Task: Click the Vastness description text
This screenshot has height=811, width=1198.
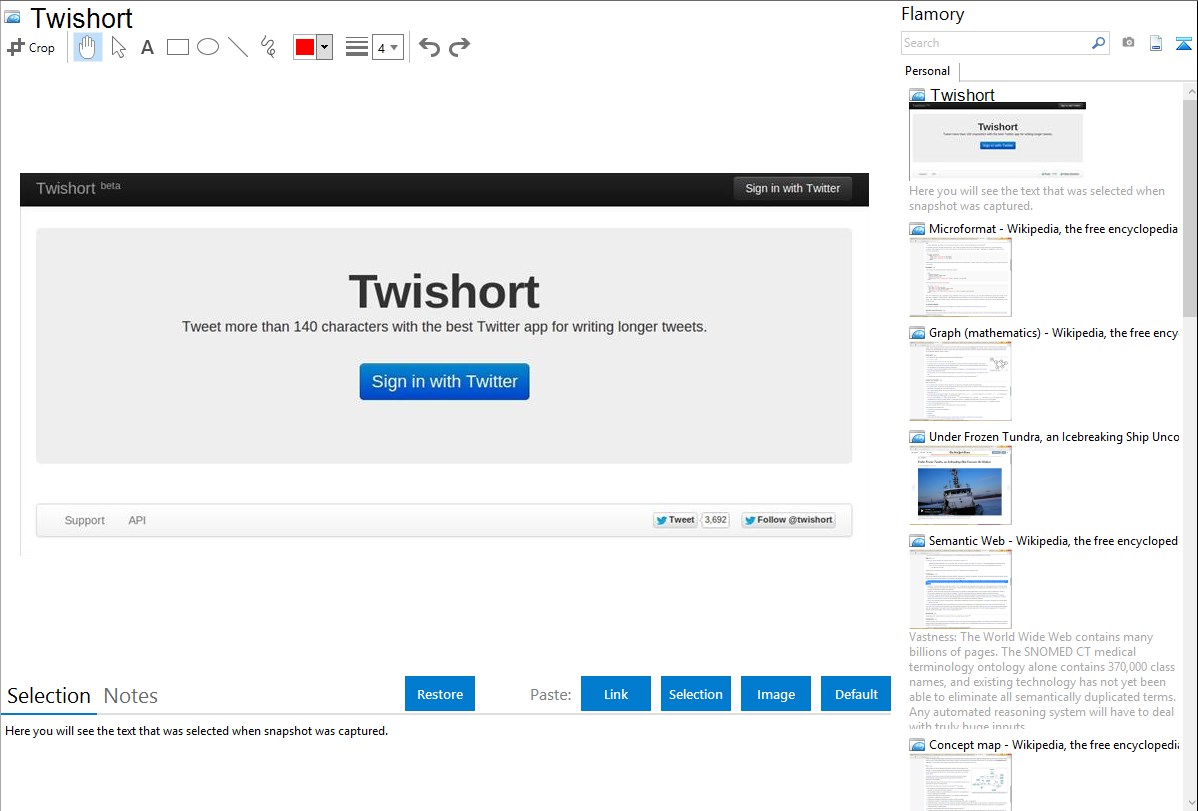Action: 1042,681
